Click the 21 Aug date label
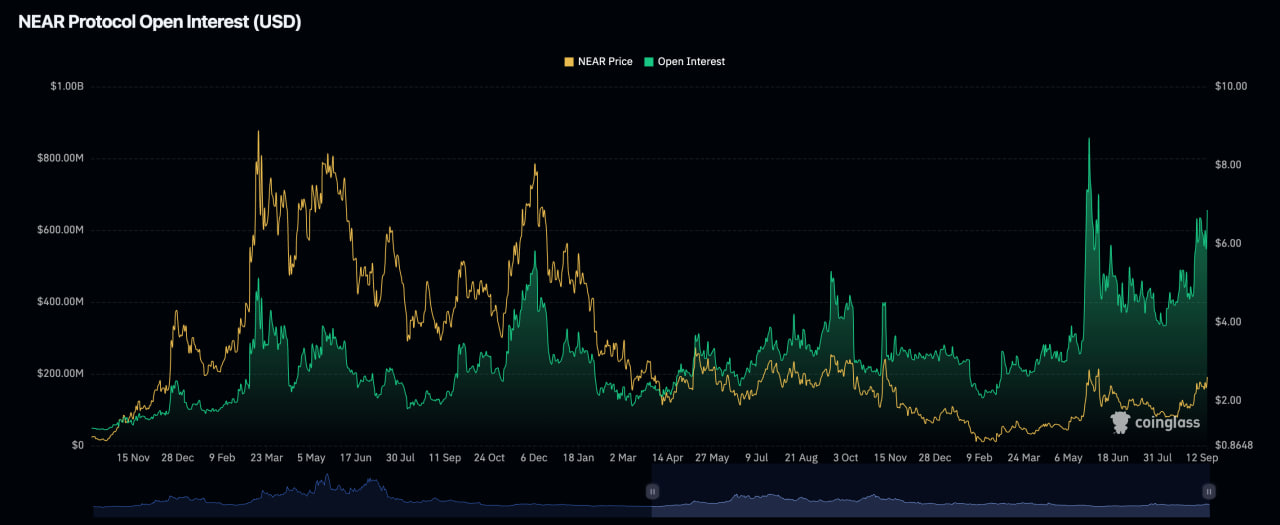 pyautogui.click(x=801, y=458)
